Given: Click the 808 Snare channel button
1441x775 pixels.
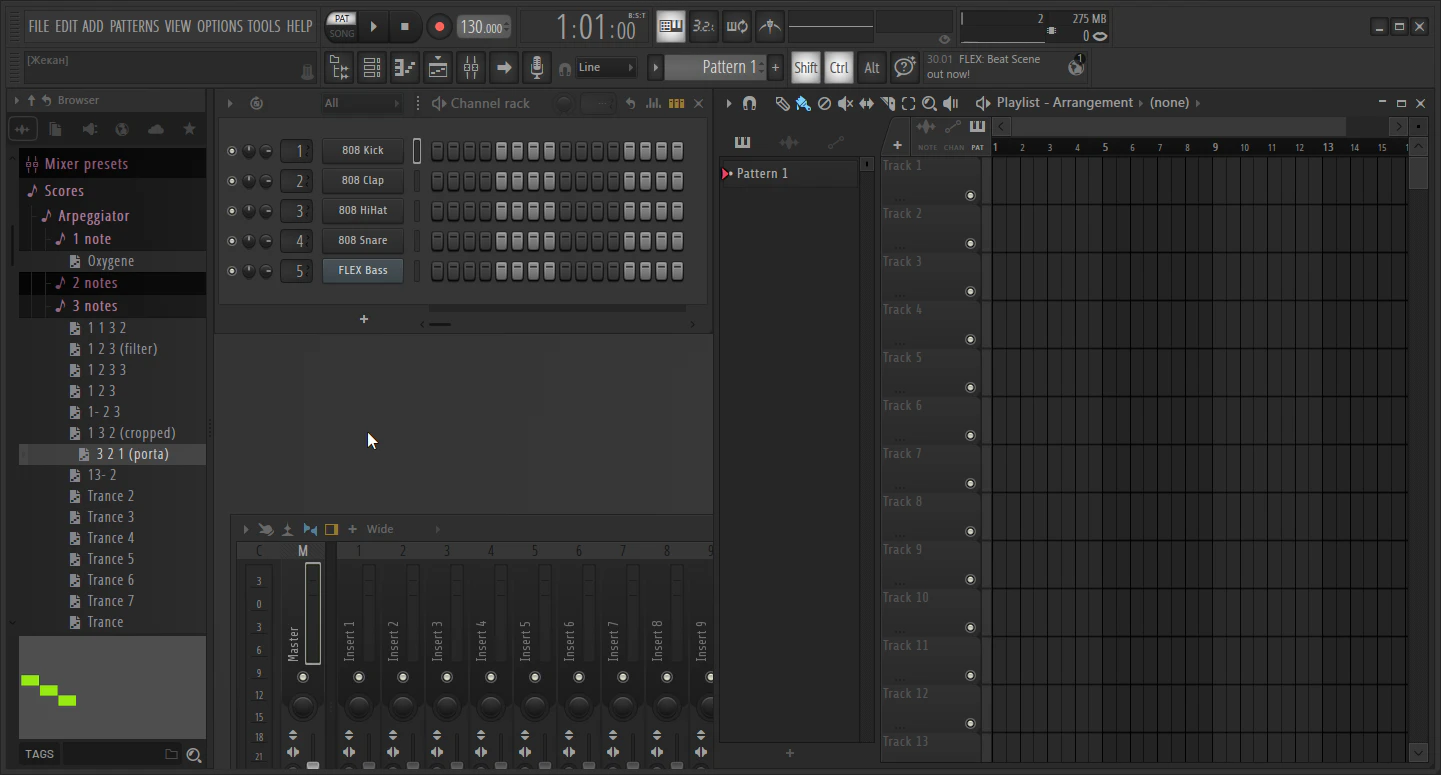Looking at the screenshot, I should [x=363, y=240].
